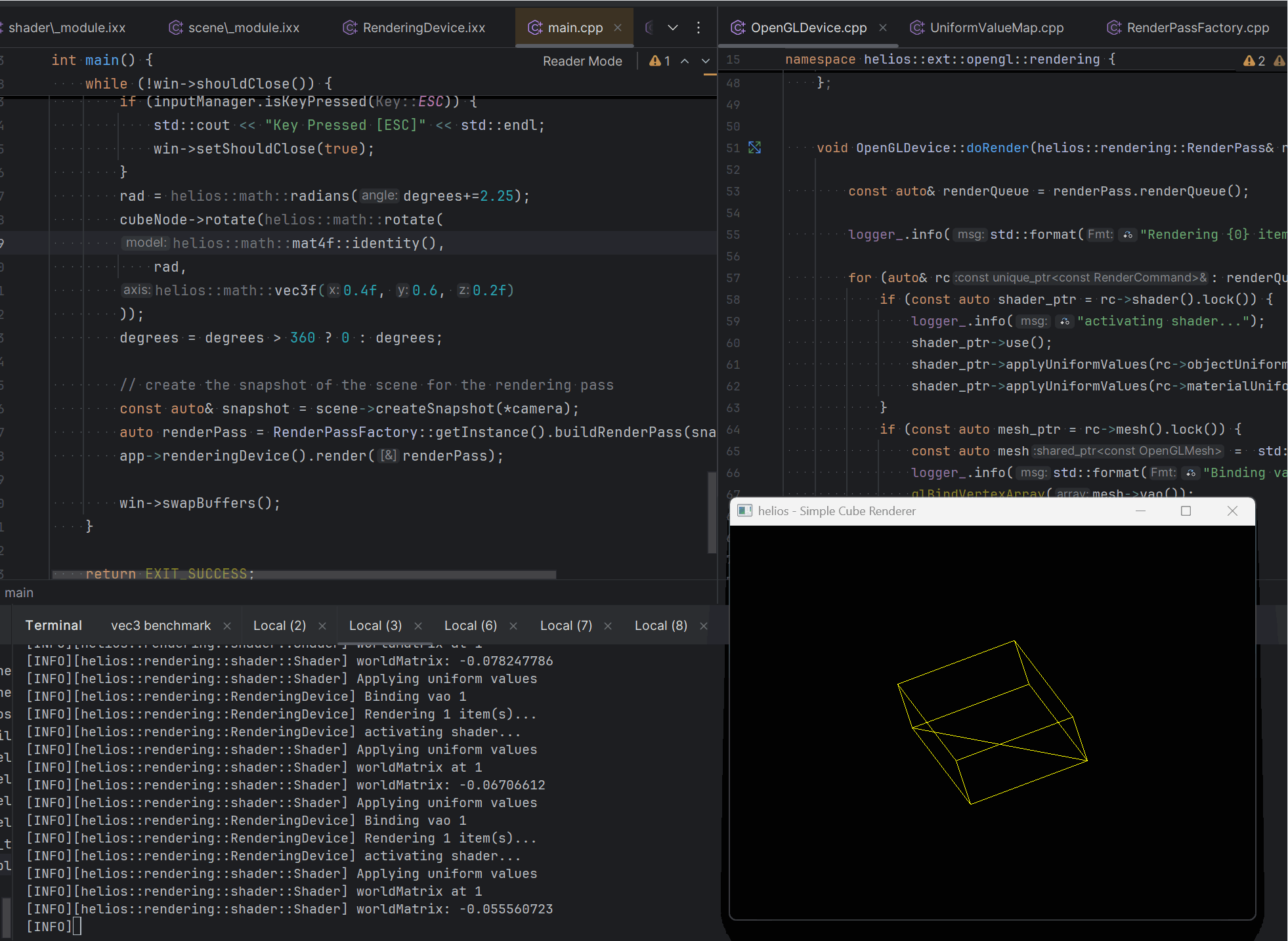
Task: Close the main.cpp editor tab
Action: (617, 28)
